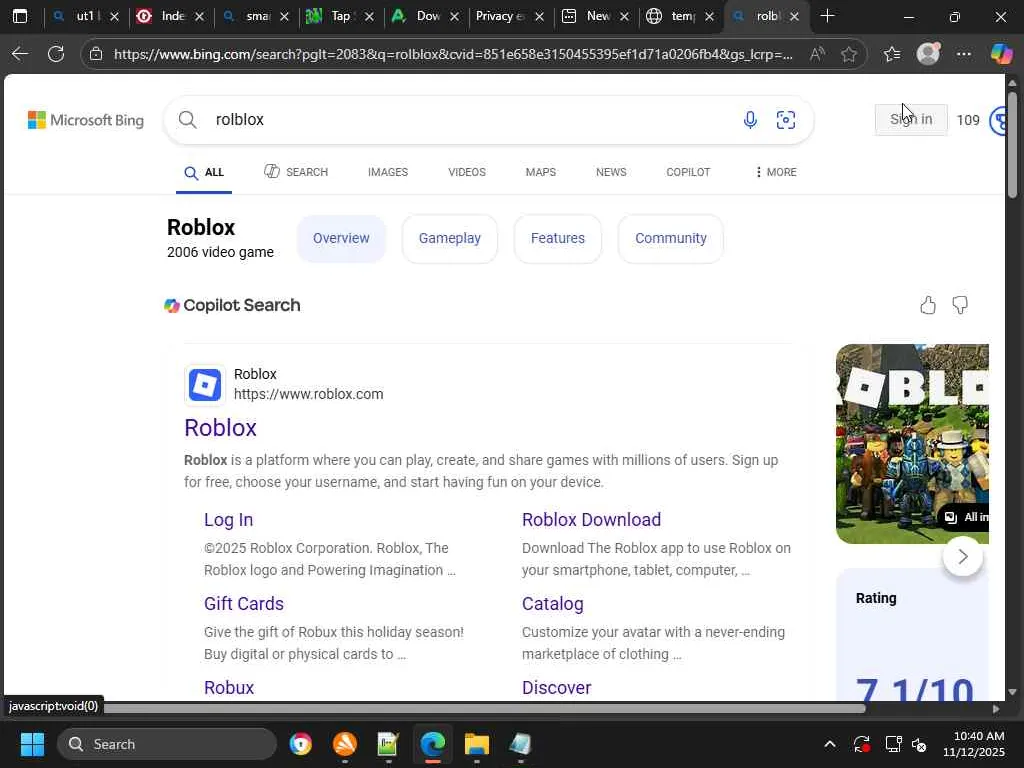Open the Log In sitelink
This screenshot has height=768, width=1024.
229,520
